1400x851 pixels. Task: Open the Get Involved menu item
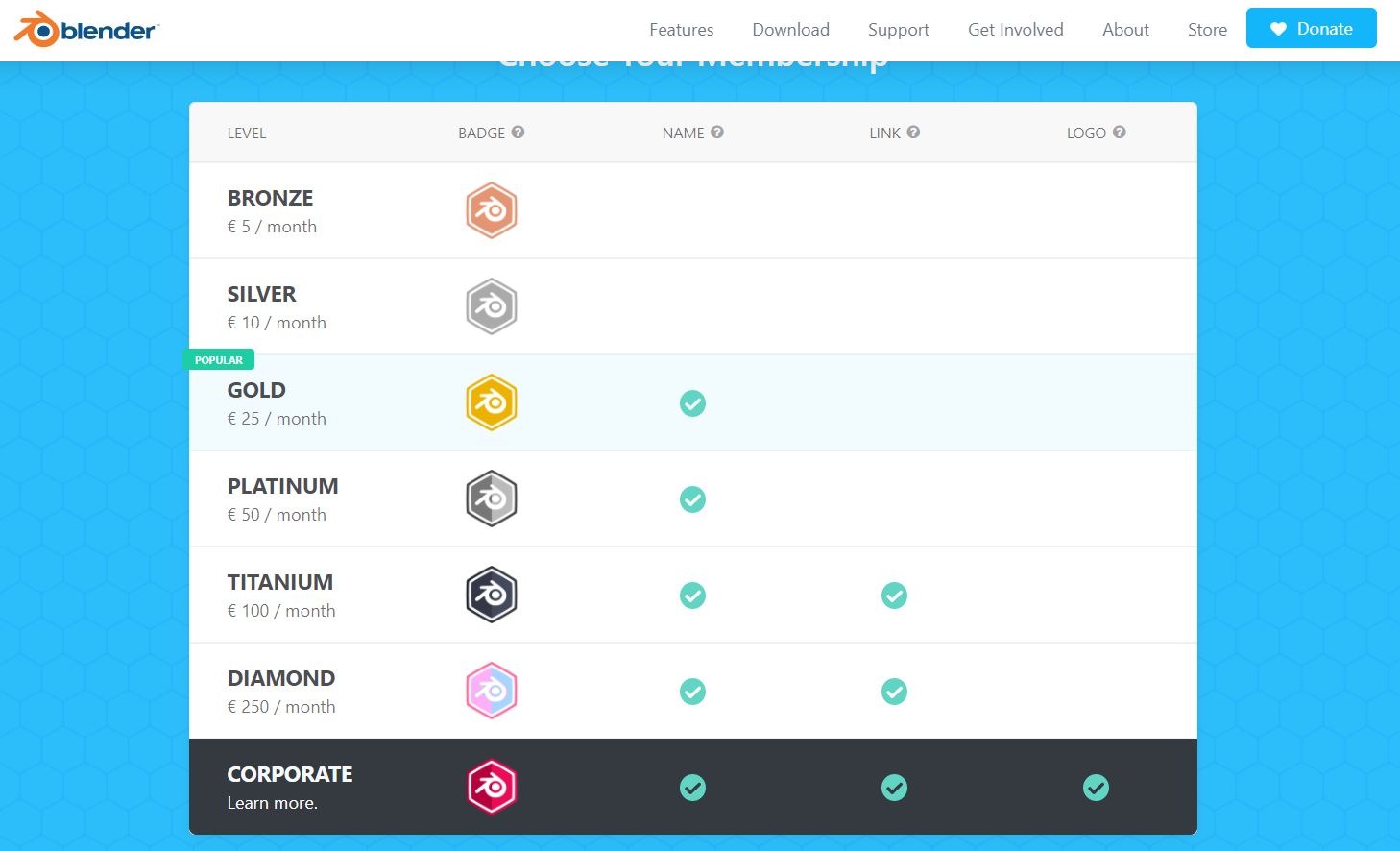(1016, 30)
